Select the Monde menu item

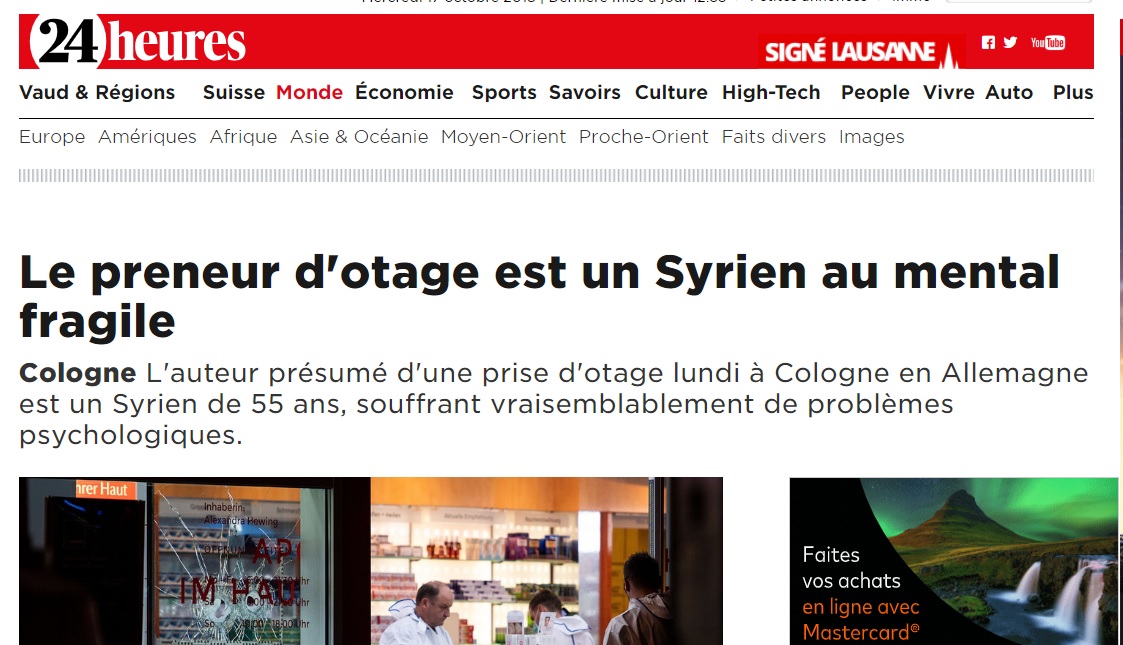309,92
